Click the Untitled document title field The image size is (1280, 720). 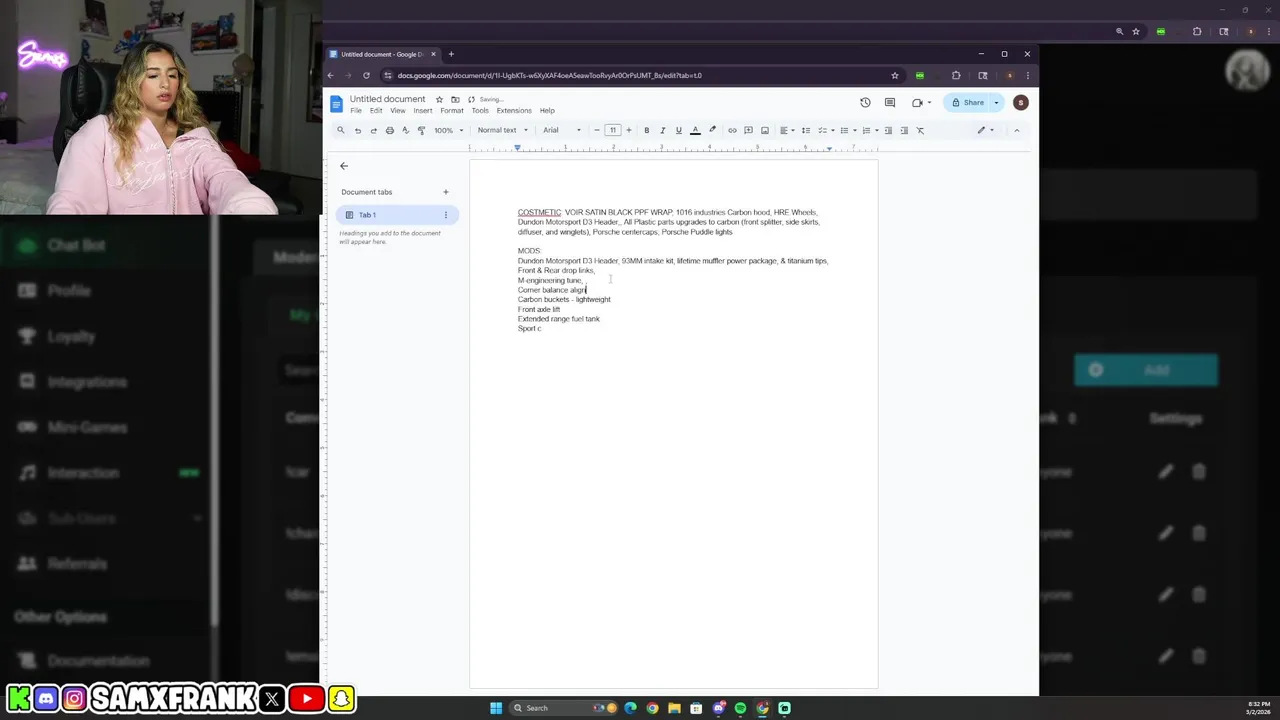point(388,99)
